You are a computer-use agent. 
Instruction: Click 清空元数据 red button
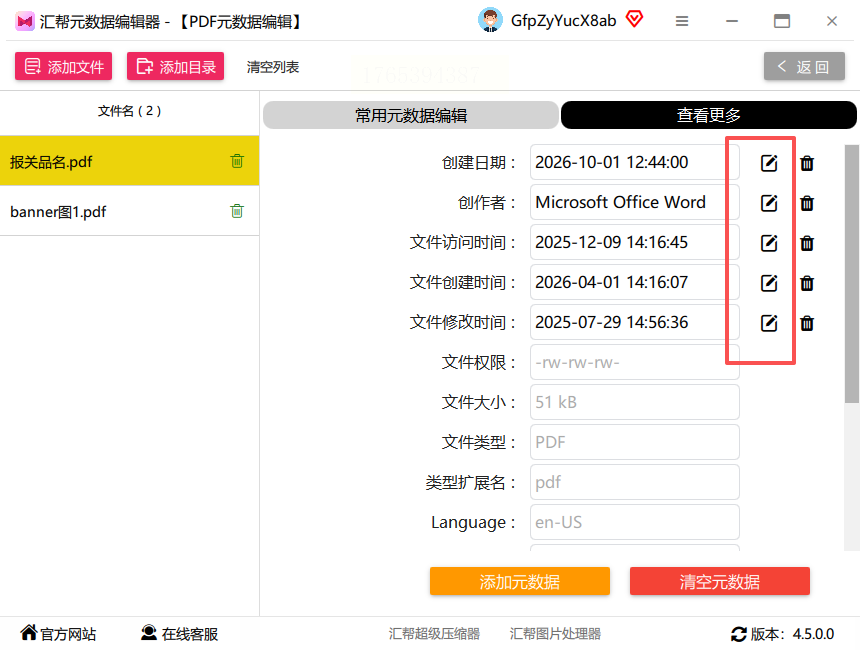pyautogui.click(x=720, y=581)
